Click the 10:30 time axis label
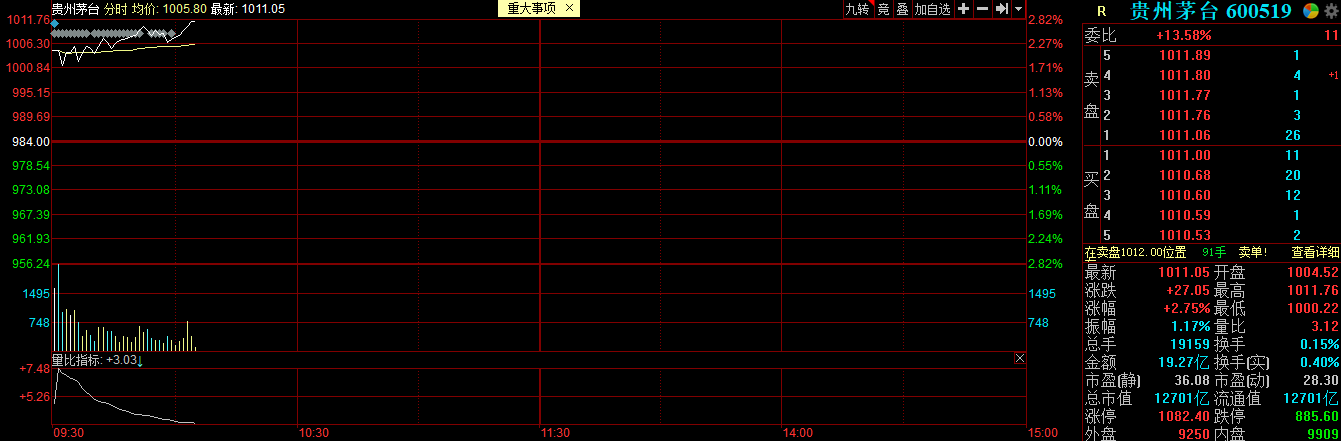 click(314, 433)
